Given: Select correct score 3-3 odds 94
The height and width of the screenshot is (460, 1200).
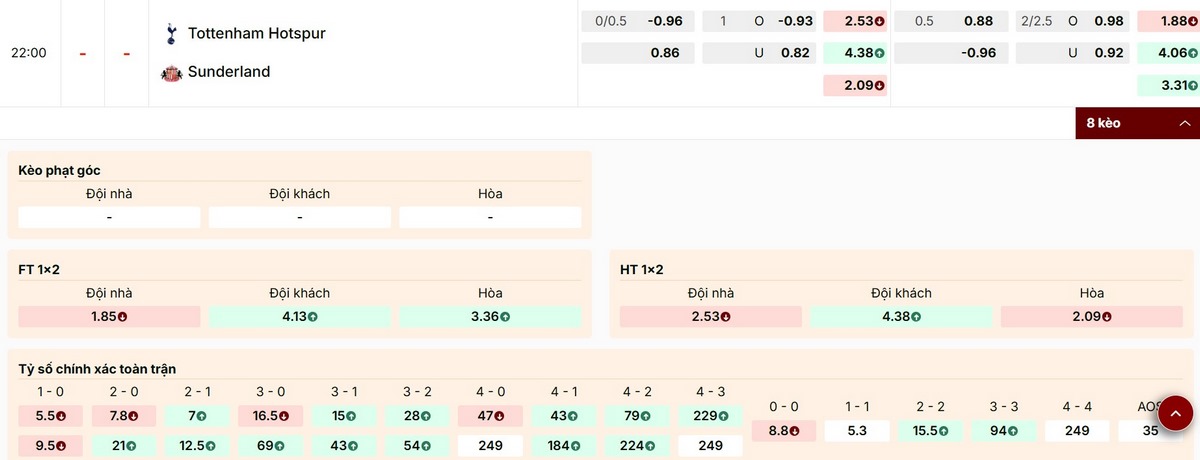Looking at the screenshot, I should pos(1005,431).
